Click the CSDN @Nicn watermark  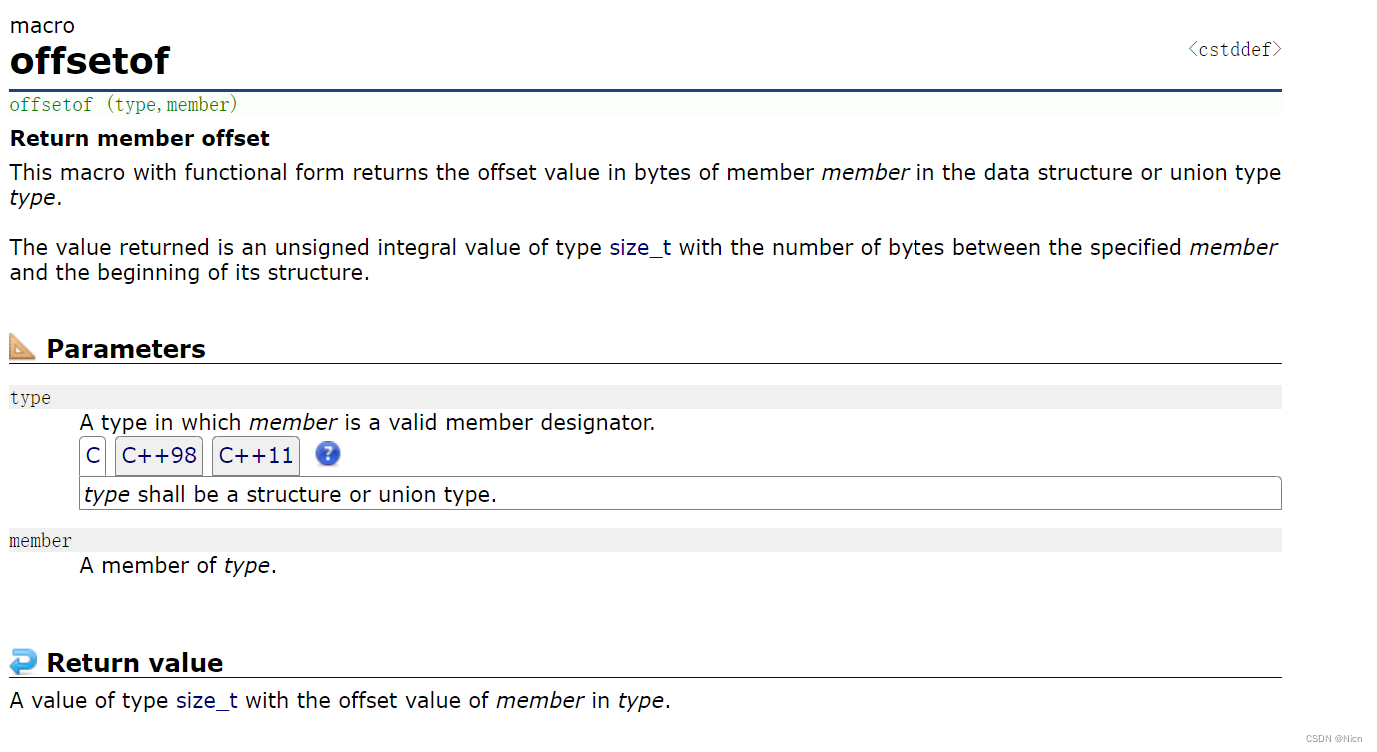click(x=1334, y=738)
